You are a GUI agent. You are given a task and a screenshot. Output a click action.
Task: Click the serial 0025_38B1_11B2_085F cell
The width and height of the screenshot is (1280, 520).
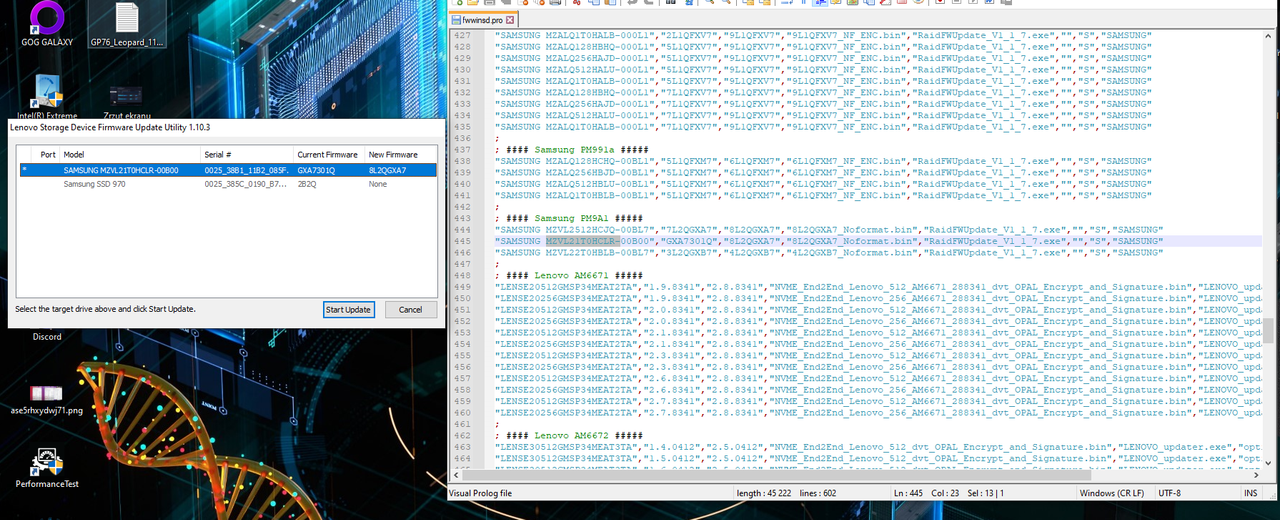click(246, 170)
